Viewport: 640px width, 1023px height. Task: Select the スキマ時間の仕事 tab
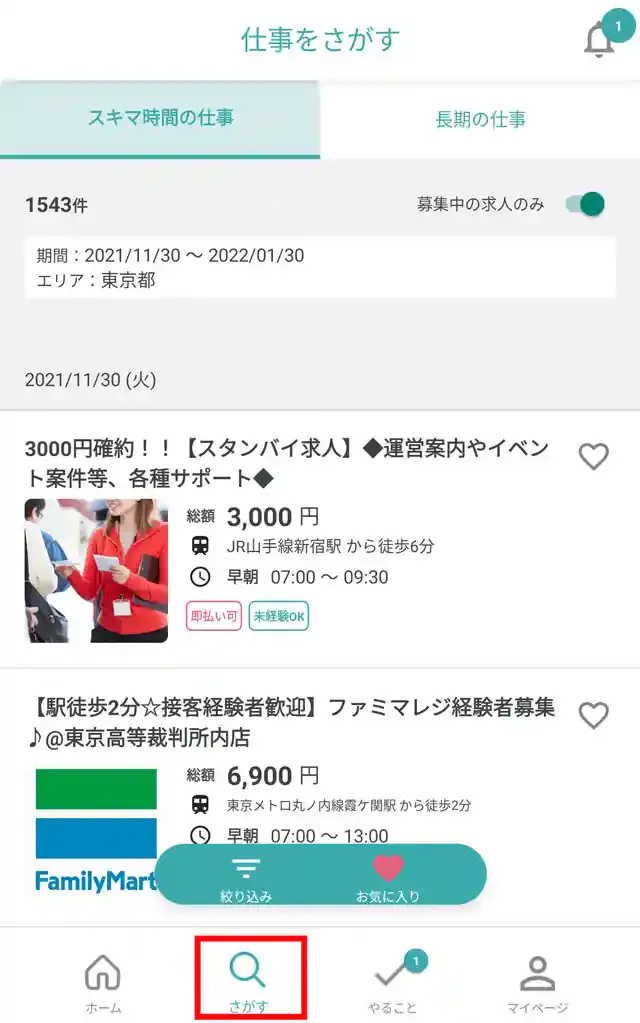click(x=160, y=118)
